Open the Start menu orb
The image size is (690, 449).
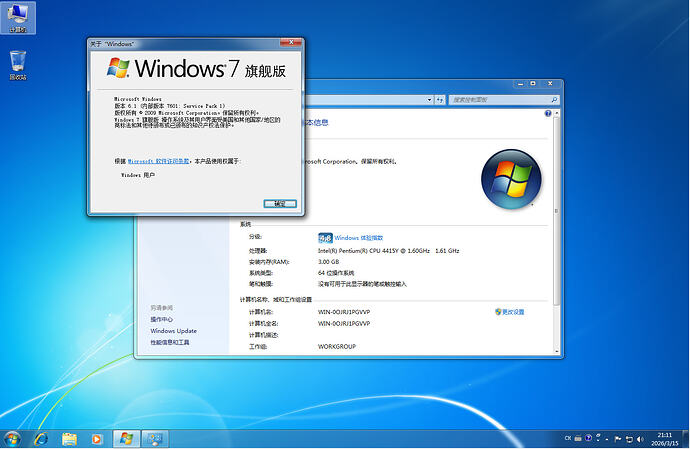(12, 439)
